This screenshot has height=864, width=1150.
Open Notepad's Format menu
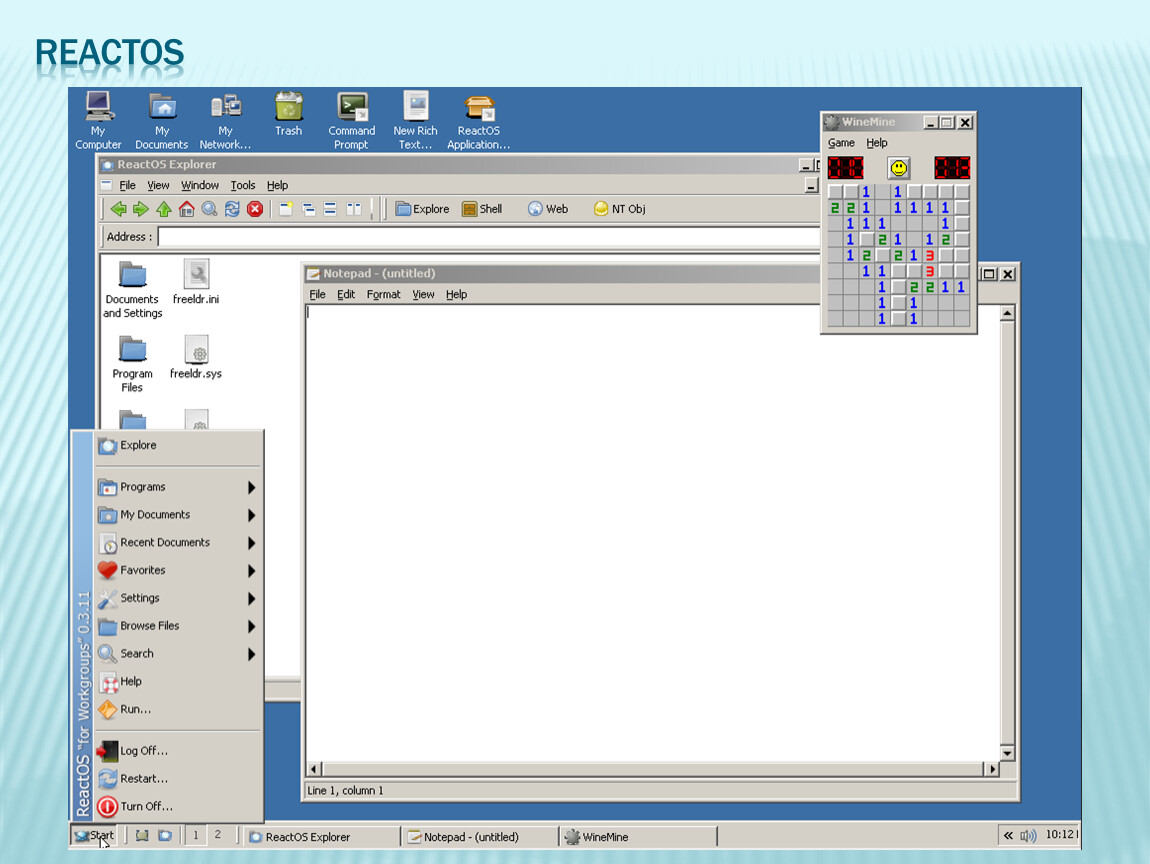tap(384, 295)
